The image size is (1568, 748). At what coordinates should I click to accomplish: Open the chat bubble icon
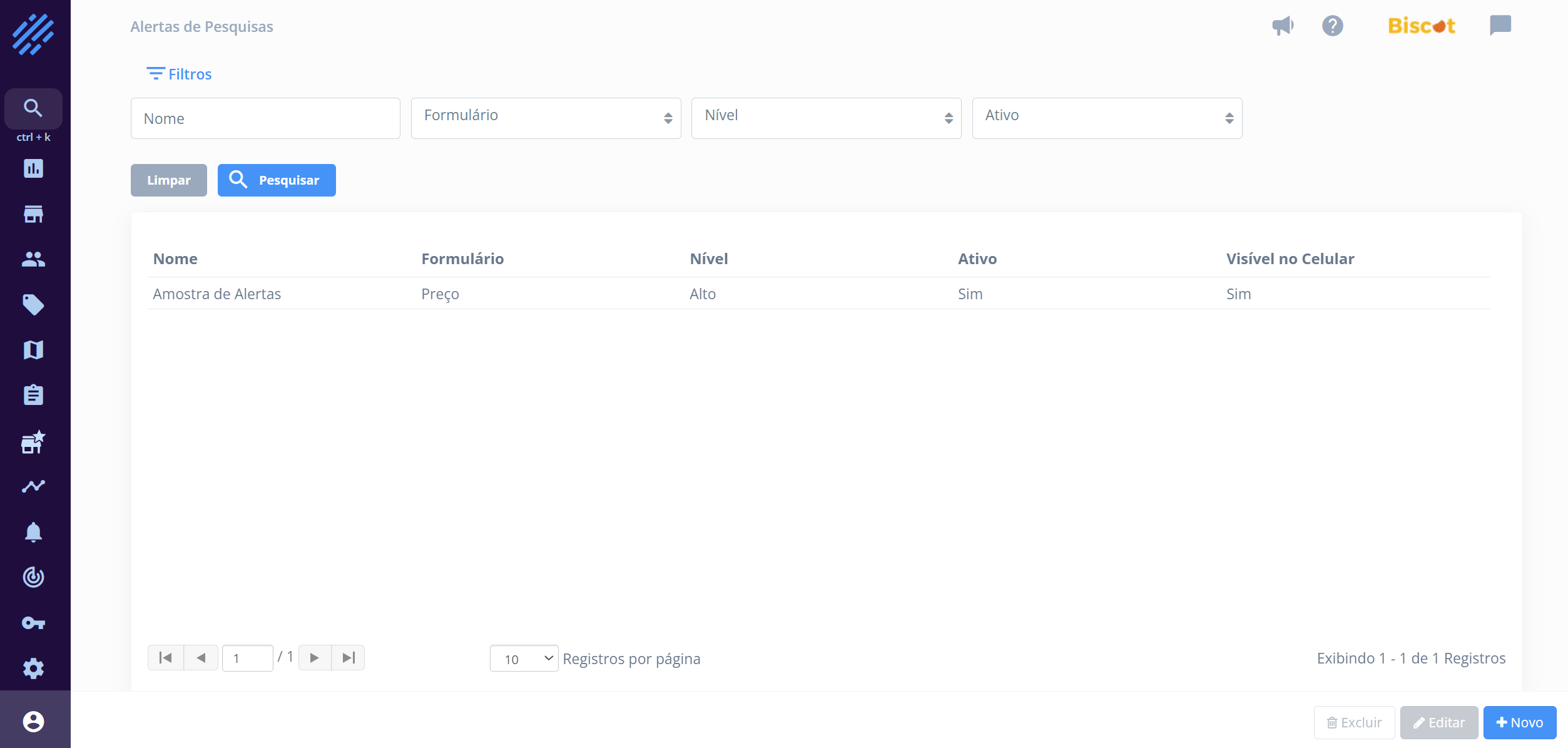pyautogui.click(x=1500, y=26)
